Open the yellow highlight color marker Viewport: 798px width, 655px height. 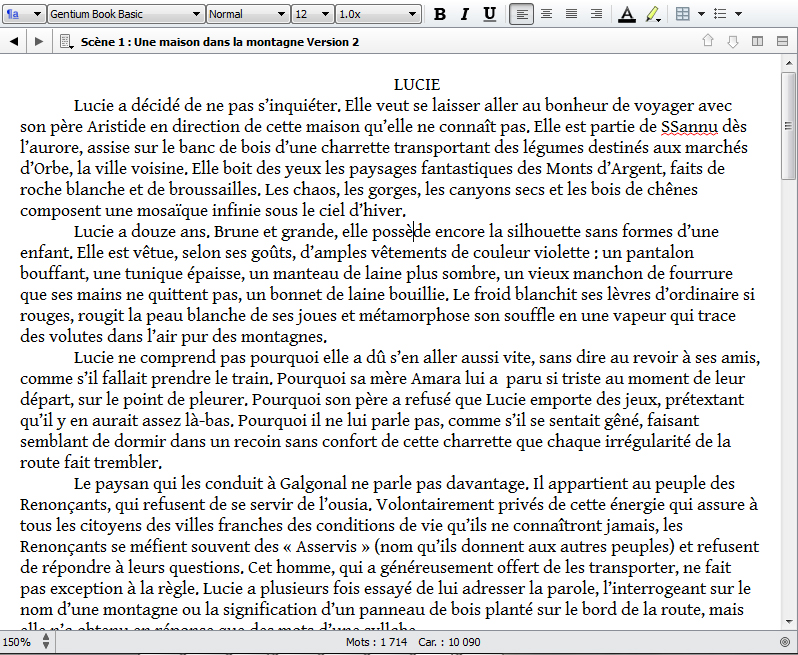coord(653,14)
